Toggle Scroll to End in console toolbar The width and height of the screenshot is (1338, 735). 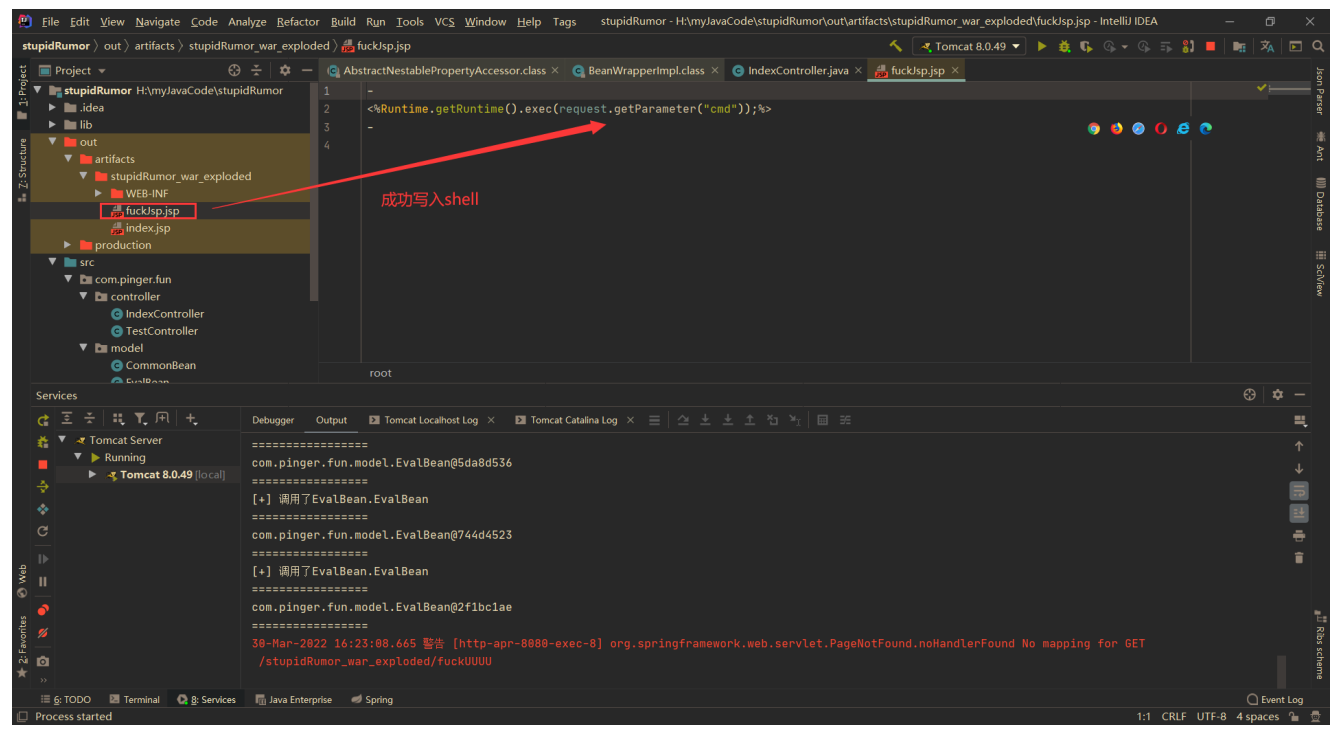click(1299, 513)
